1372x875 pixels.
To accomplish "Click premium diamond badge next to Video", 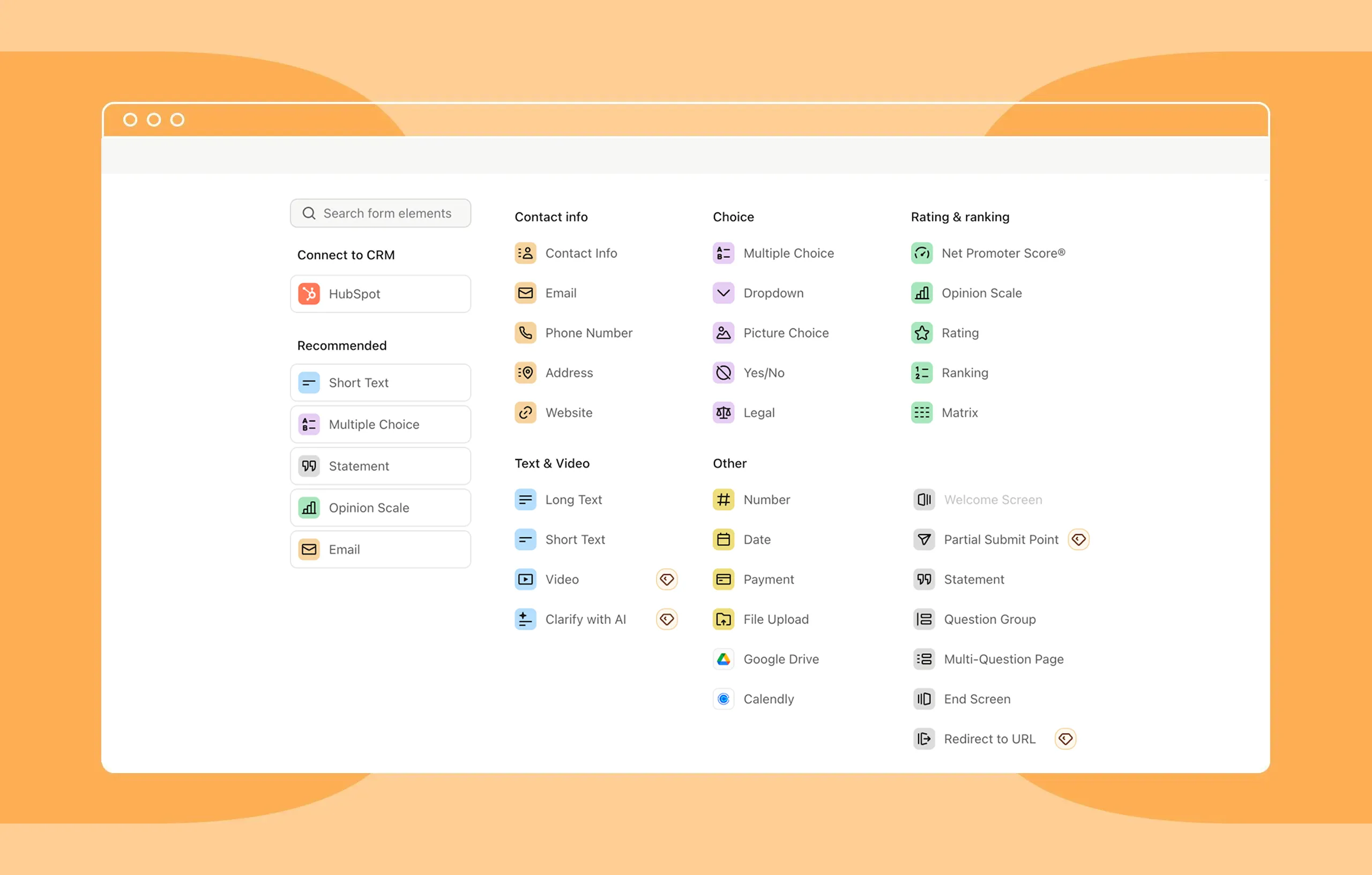I will tap(667, 579).
